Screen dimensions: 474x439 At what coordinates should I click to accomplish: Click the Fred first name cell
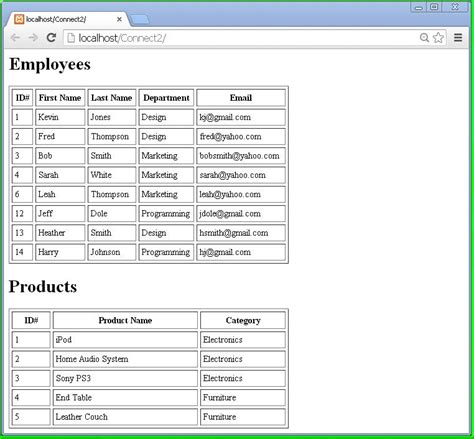pos(60,136)
